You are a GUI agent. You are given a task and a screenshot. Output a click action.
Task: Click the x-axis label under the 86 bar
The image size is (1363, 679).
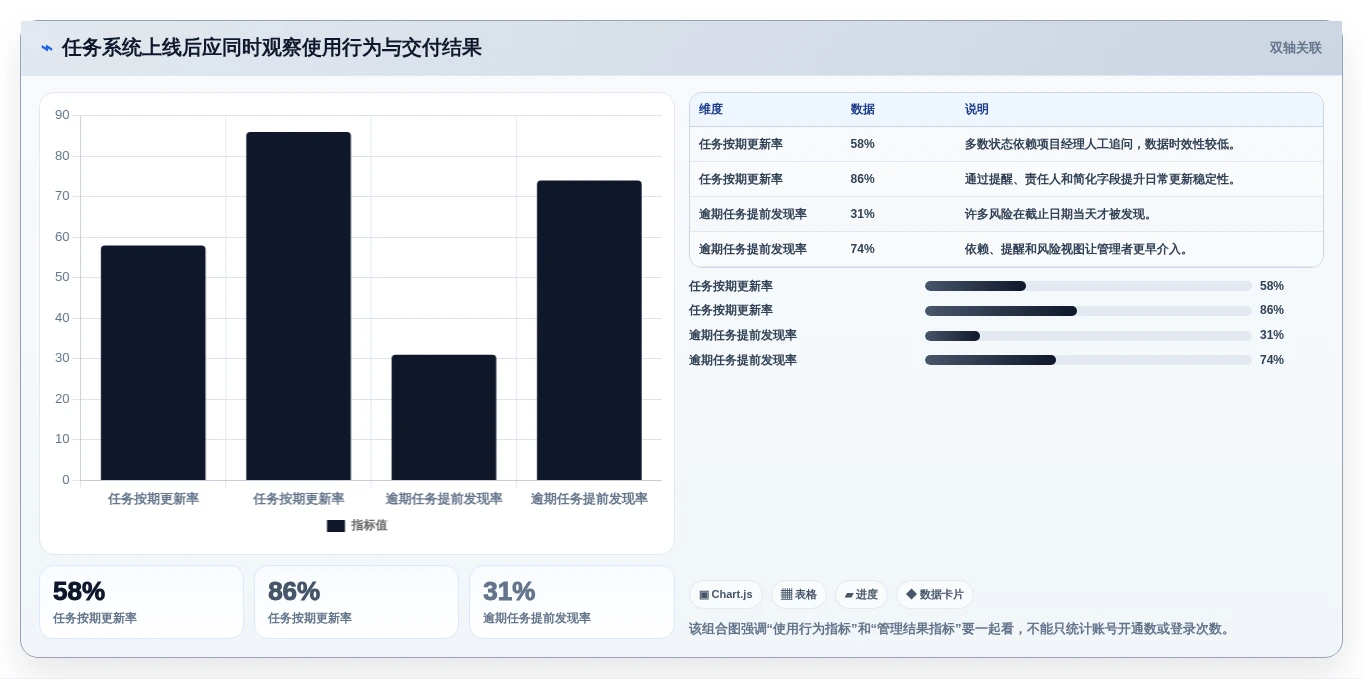point(298,499)
